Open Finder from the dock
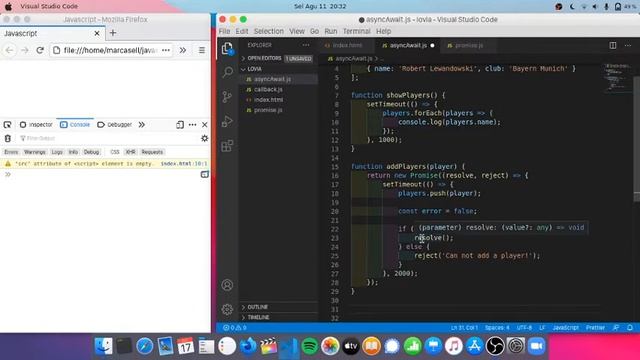Screen dimensions: 640x360 point(103,347)
